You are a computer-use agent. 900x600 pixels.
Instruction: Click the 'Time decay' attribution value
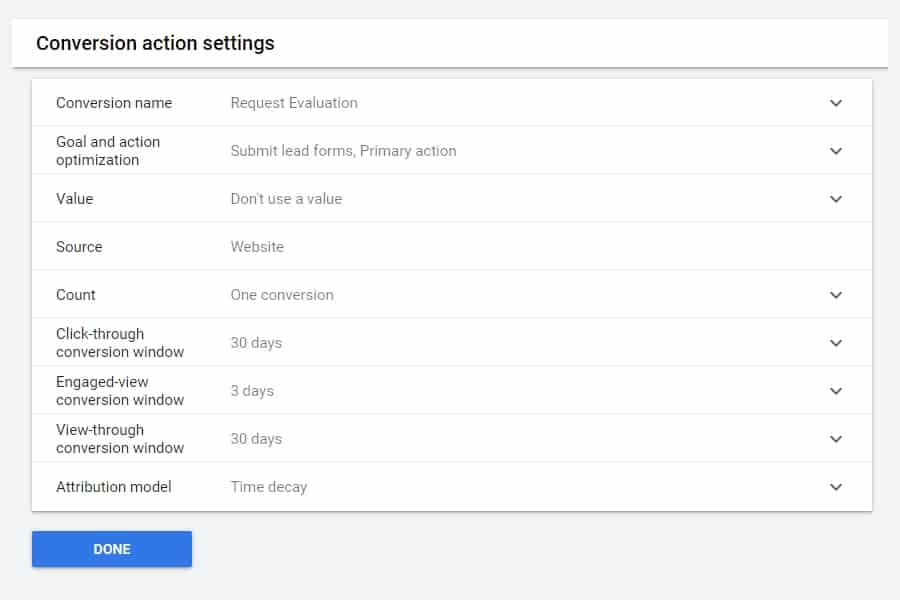pos(269,487)
